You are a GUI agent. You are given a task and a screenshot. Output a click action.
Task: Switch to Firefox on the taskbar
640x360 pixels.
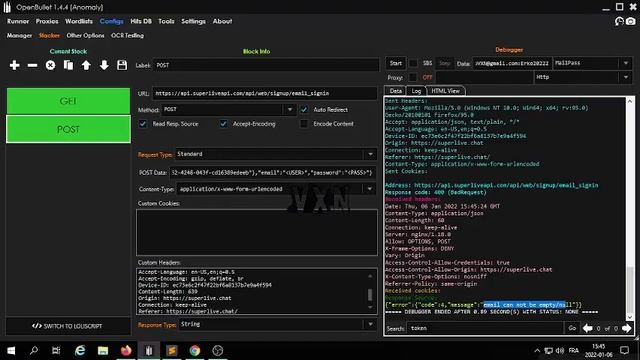pyautogui.click(x=126, y=351)
